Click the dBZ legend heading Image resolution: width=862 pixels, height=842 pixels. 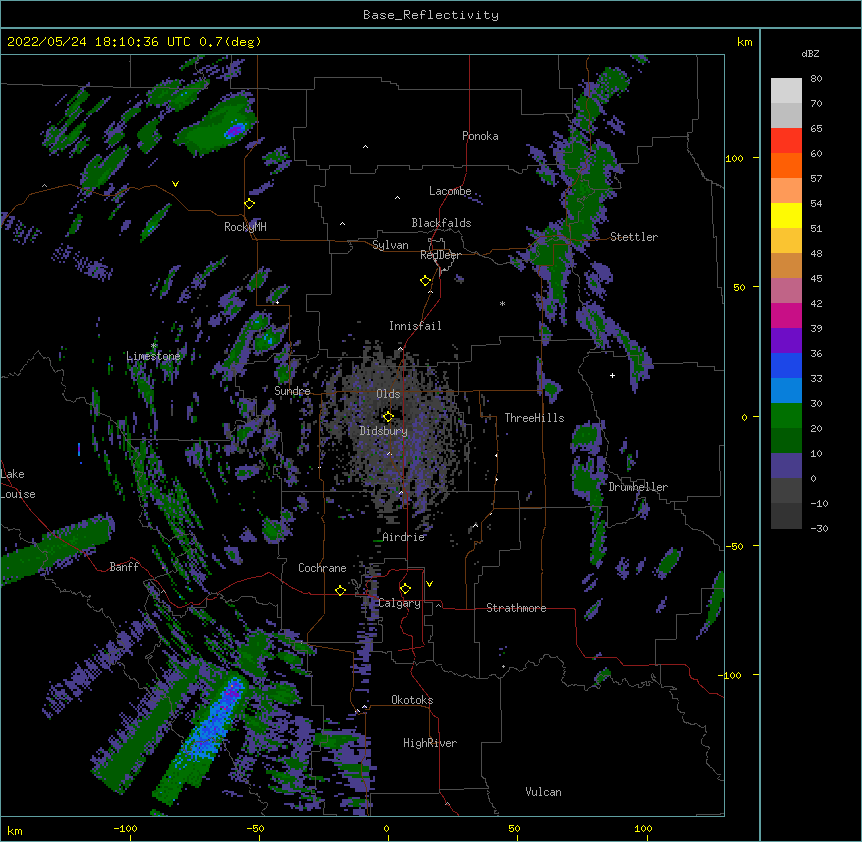(810, 53)
